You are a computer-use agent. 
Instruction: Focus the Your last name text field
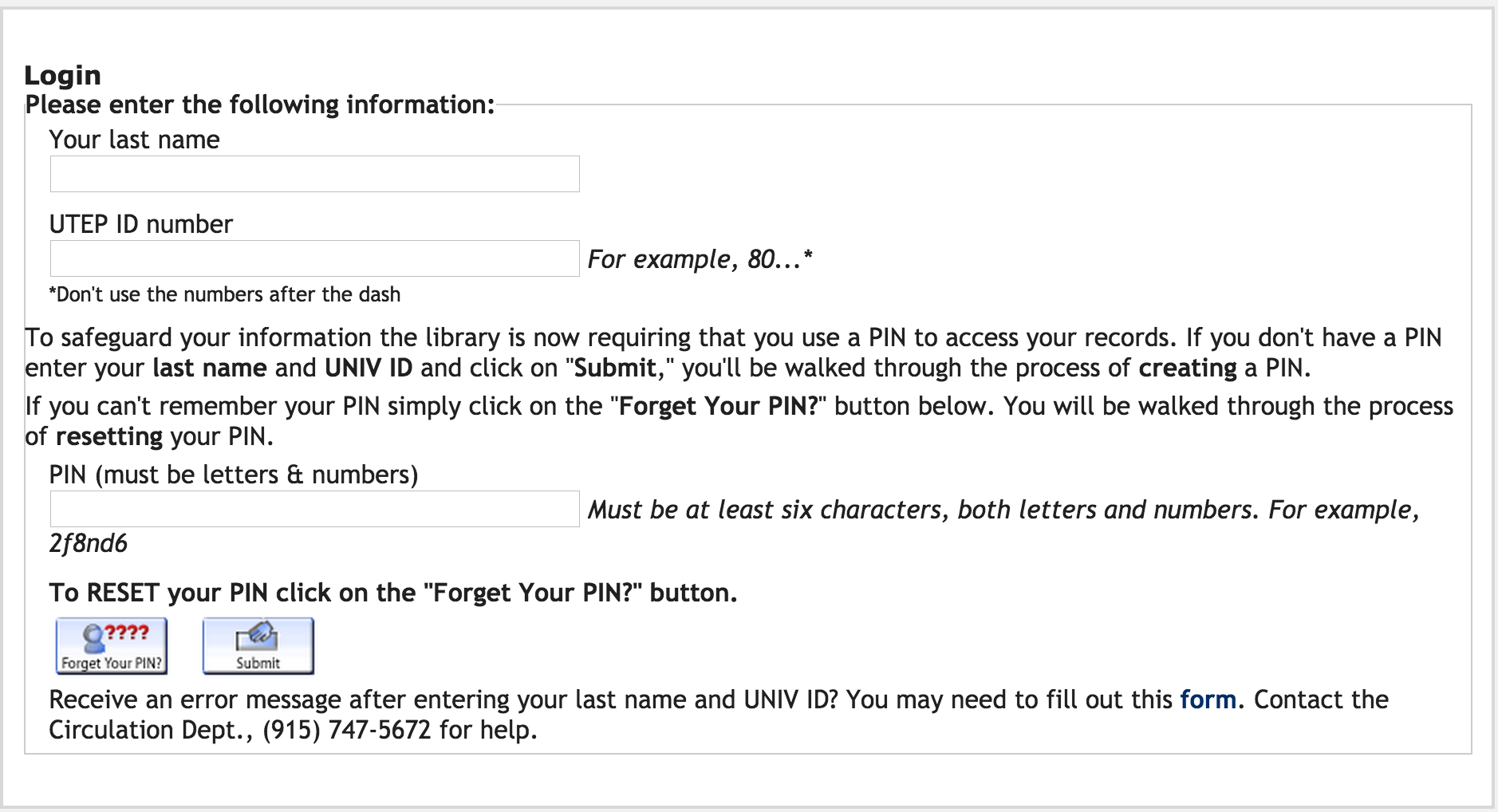[x=315, y=174]
